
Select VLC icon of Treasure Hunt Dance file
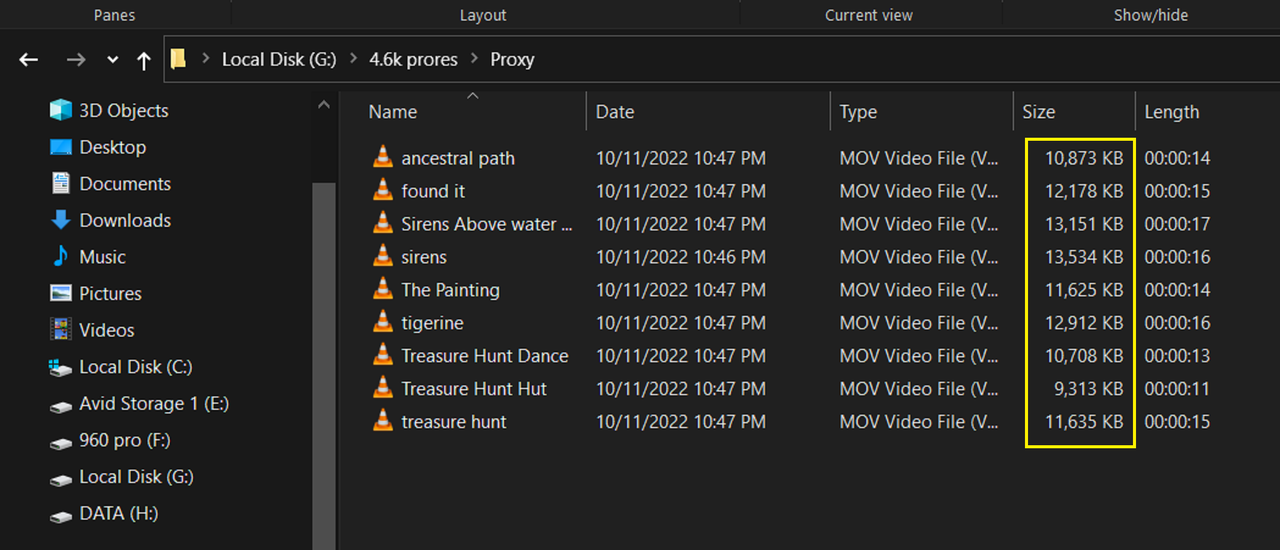click(x=382, y=355)
